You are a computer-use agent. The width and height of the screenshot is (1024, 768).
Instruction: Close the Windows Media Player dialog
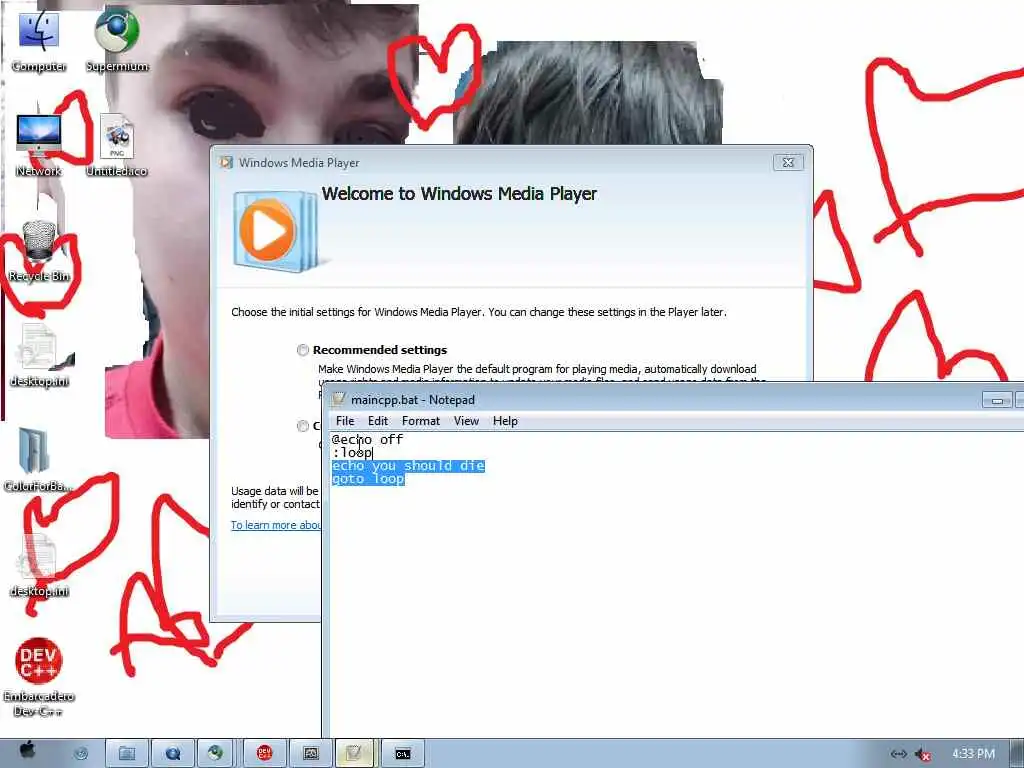coord(788,163)
